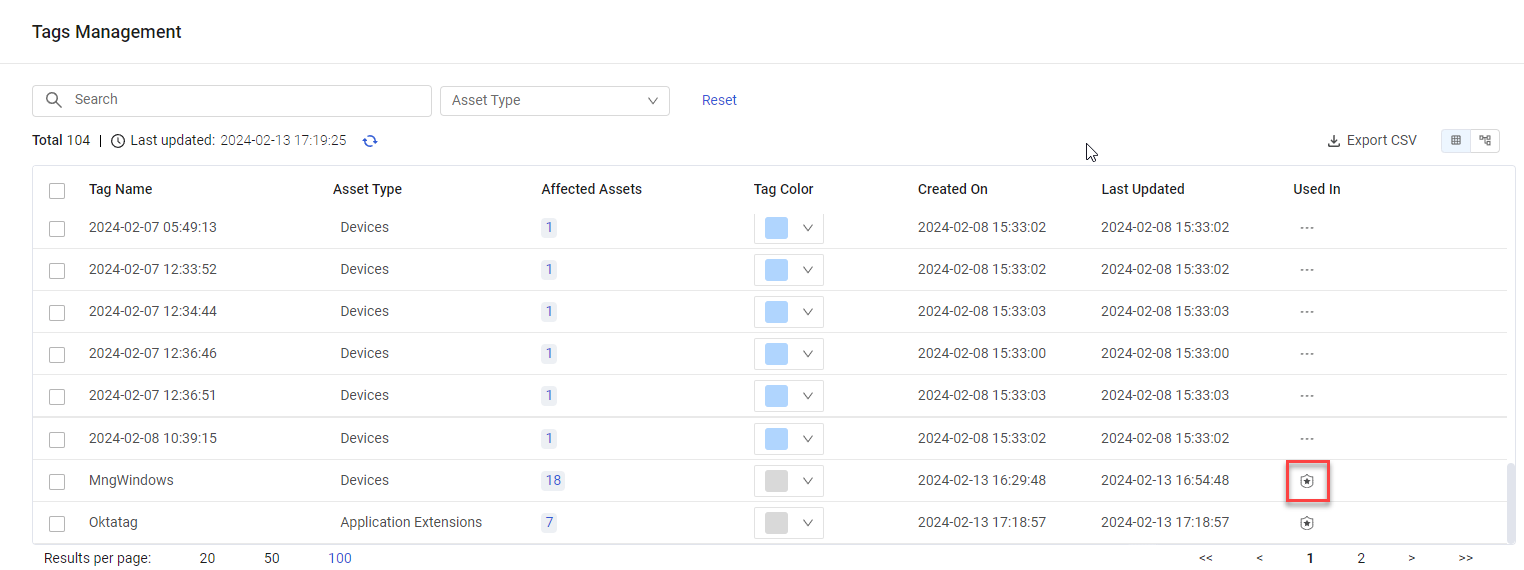This screenshot has height=570, width=1524.
Task: Check the box for tag 2024-02-07 12:36:46
Action: [57, 355]
